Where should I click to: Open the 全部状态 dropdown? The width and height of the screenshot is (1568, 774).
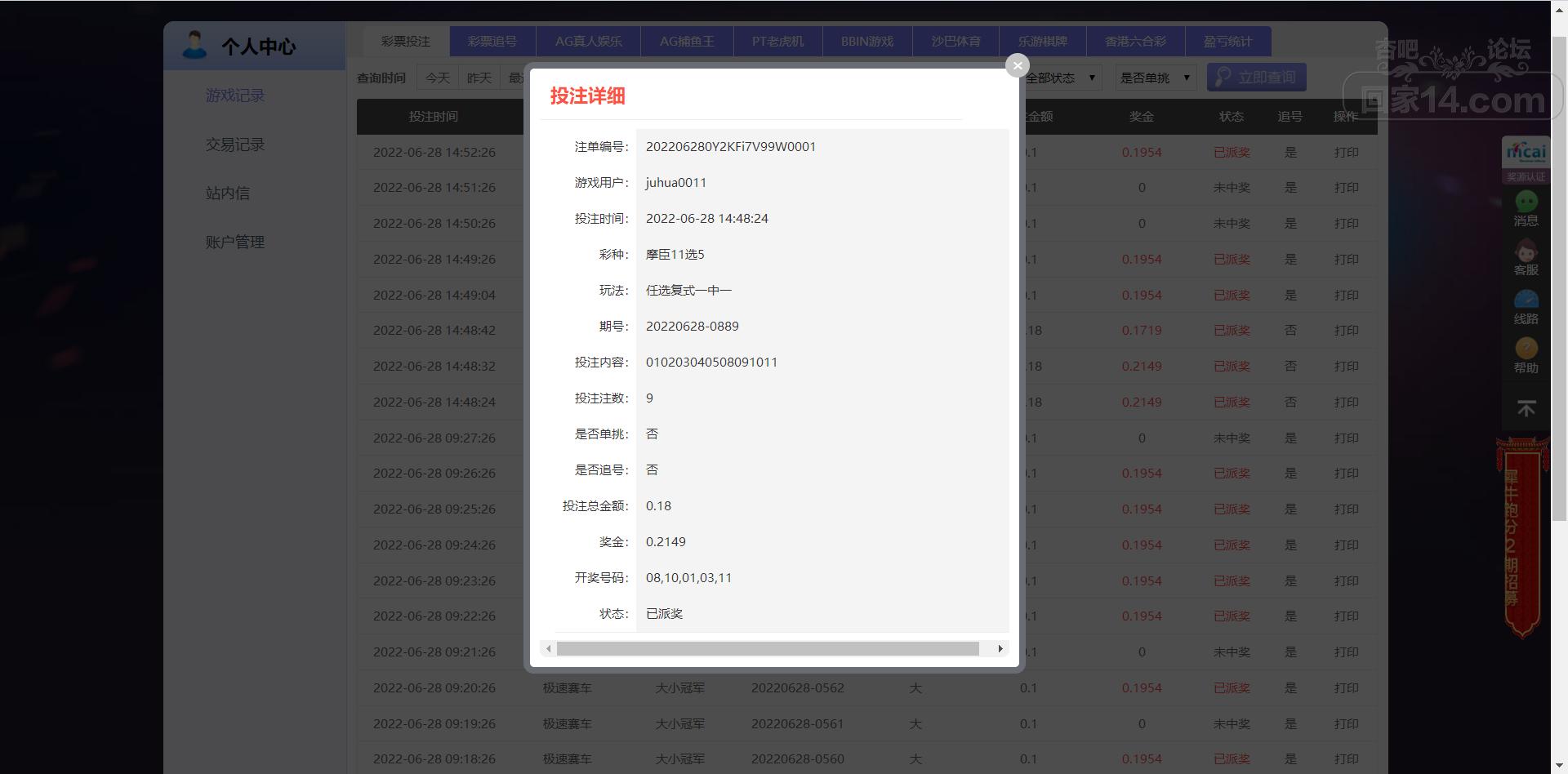[x=1061, y=78]
